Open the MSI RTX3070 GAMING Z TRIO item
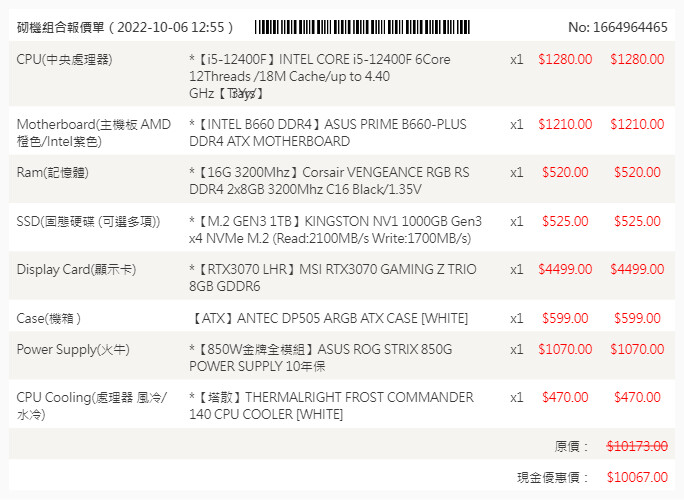 point(333,278)
